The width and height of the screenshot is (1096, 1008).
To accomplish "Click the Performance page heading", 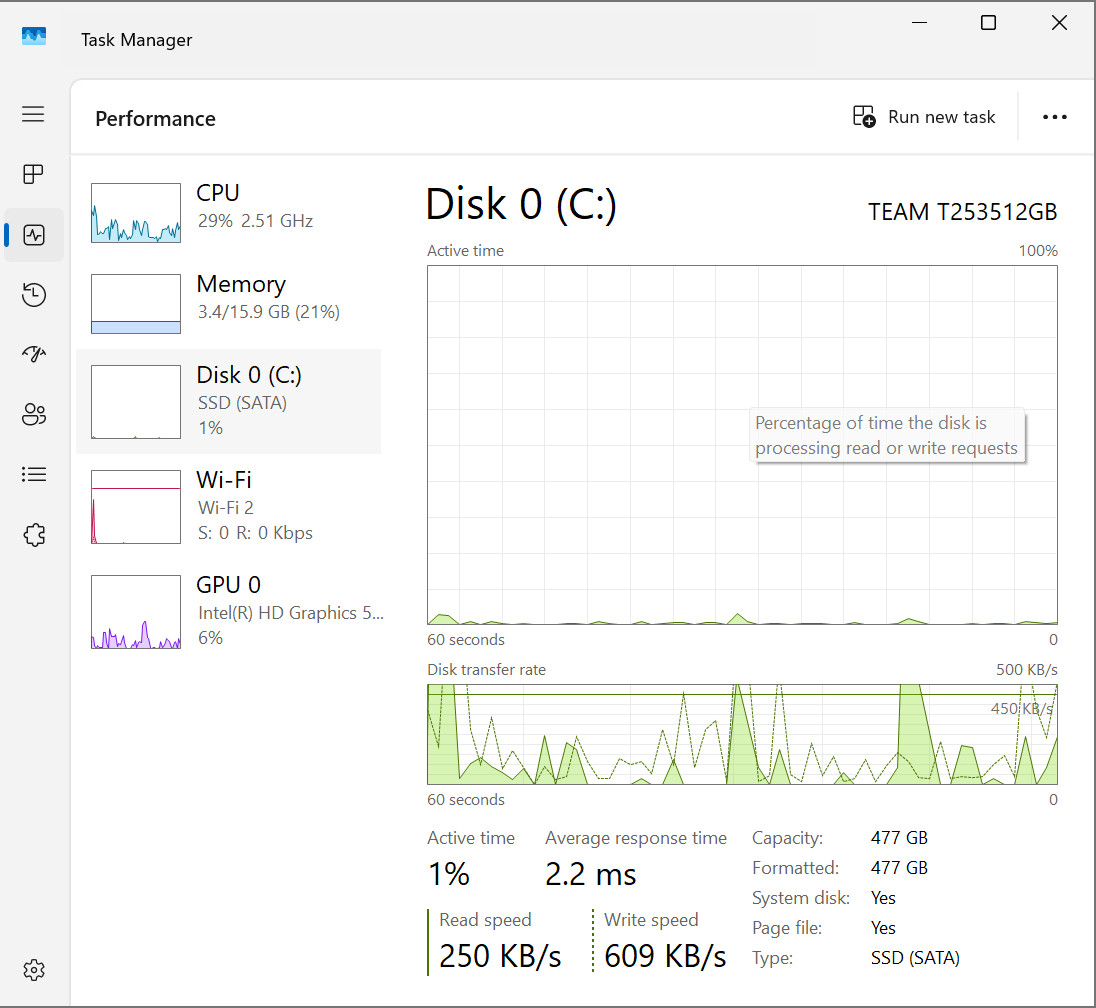I will pyautogui.click(x=155, y=119).
